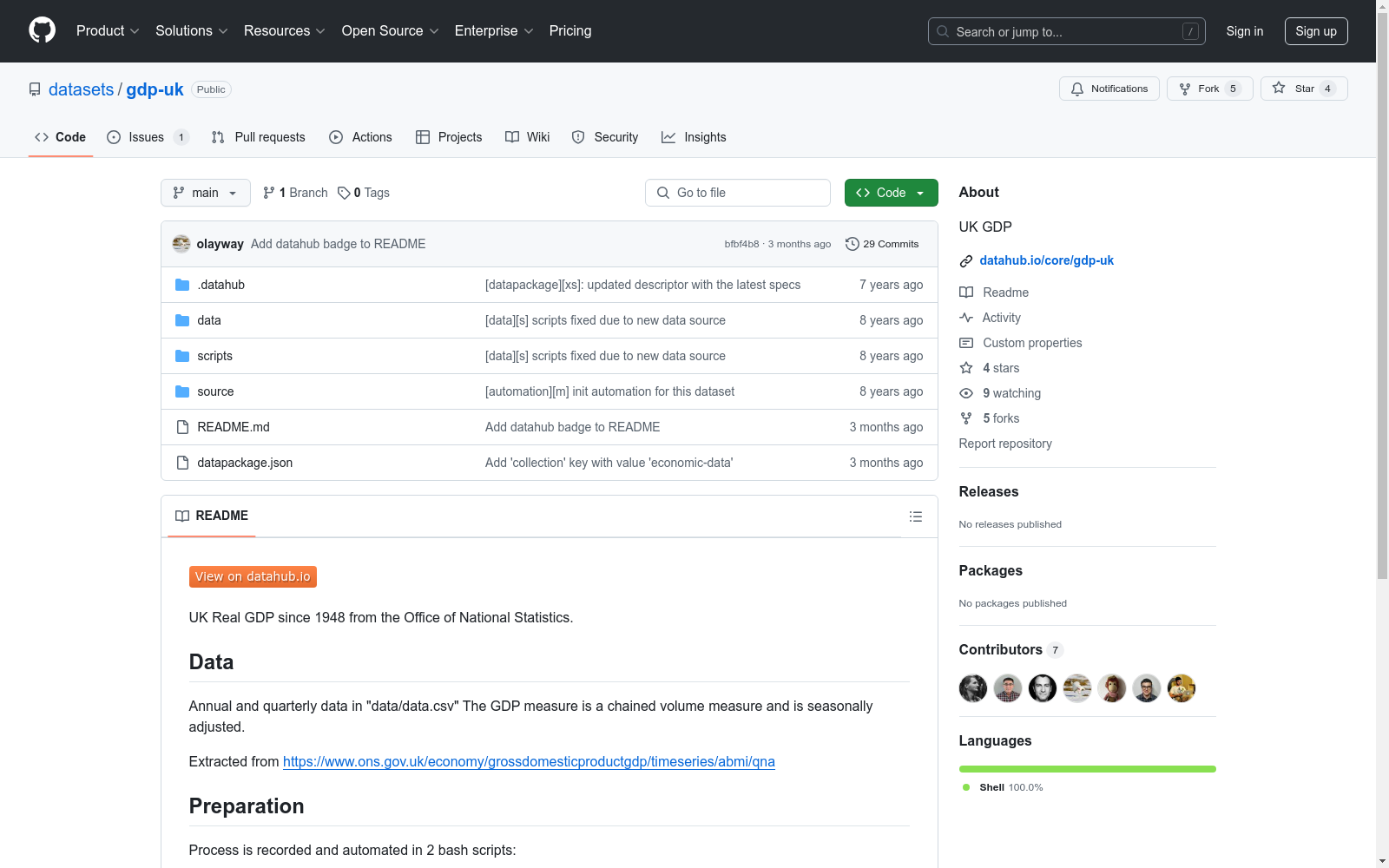Open the 'Add collection key' commit message
This screenshot has height=868, width=1389.
(609, 463)
